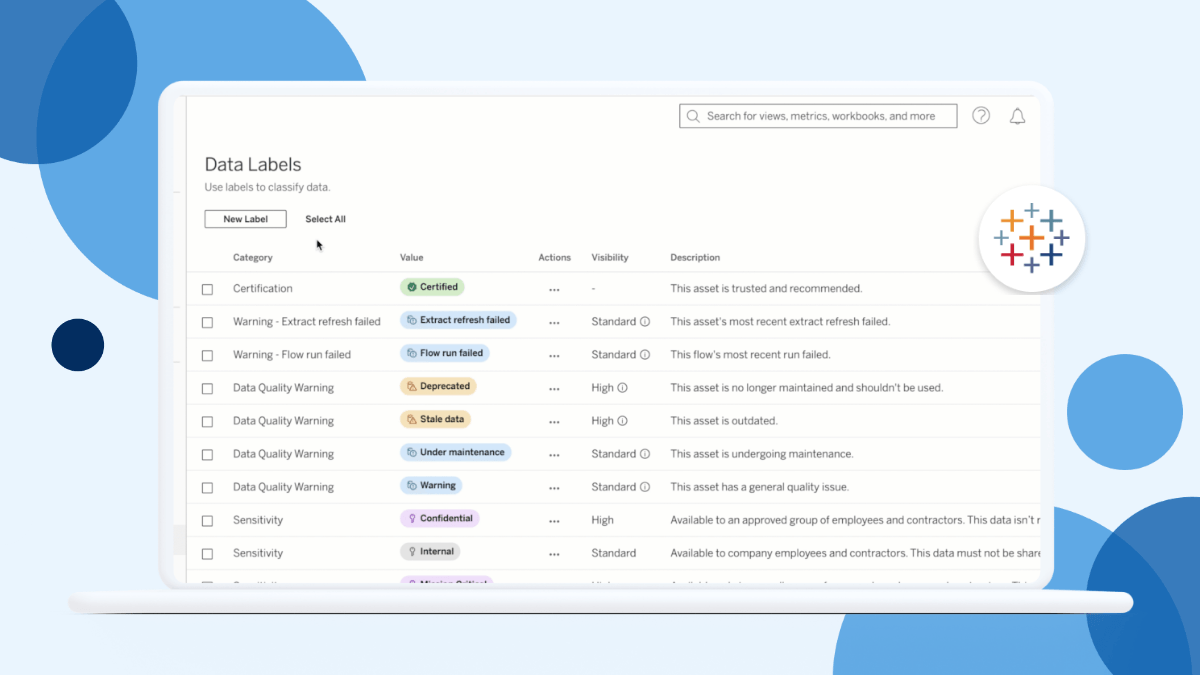Focus the search views and workbooks field

coord(818,116)
